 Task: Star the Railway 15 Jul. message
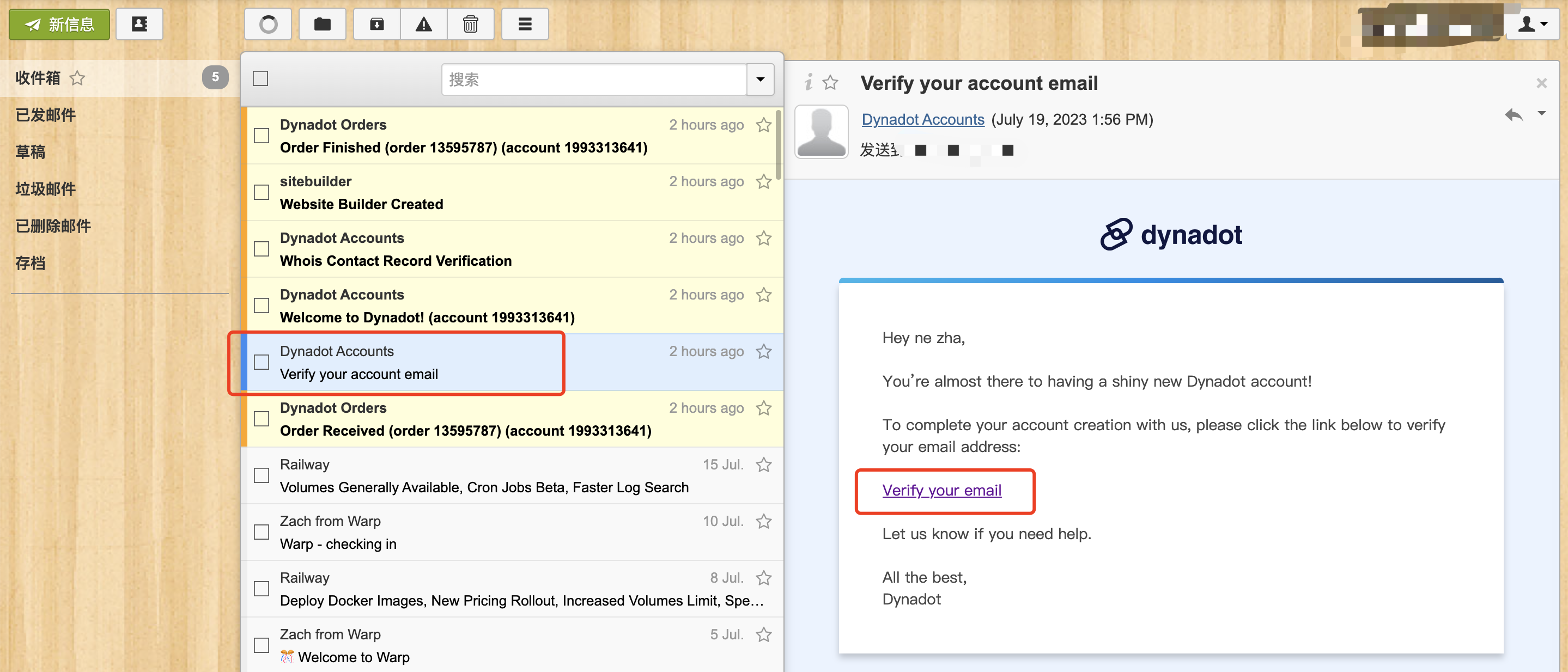pos(764,465)
